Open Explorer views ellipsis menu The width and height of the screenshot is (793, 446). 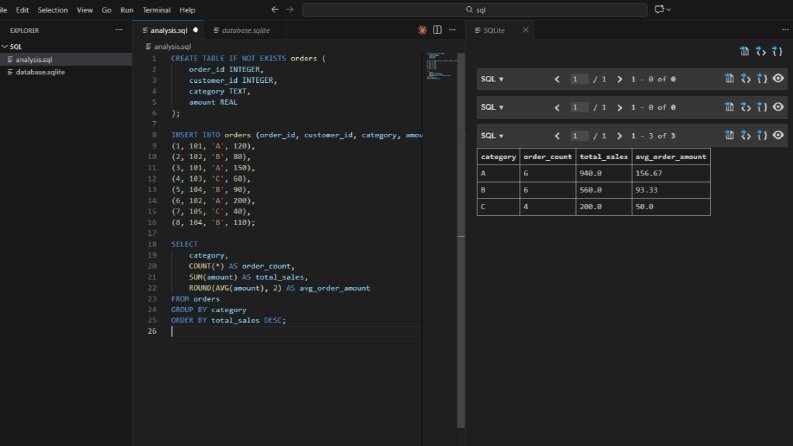(119, 30)
